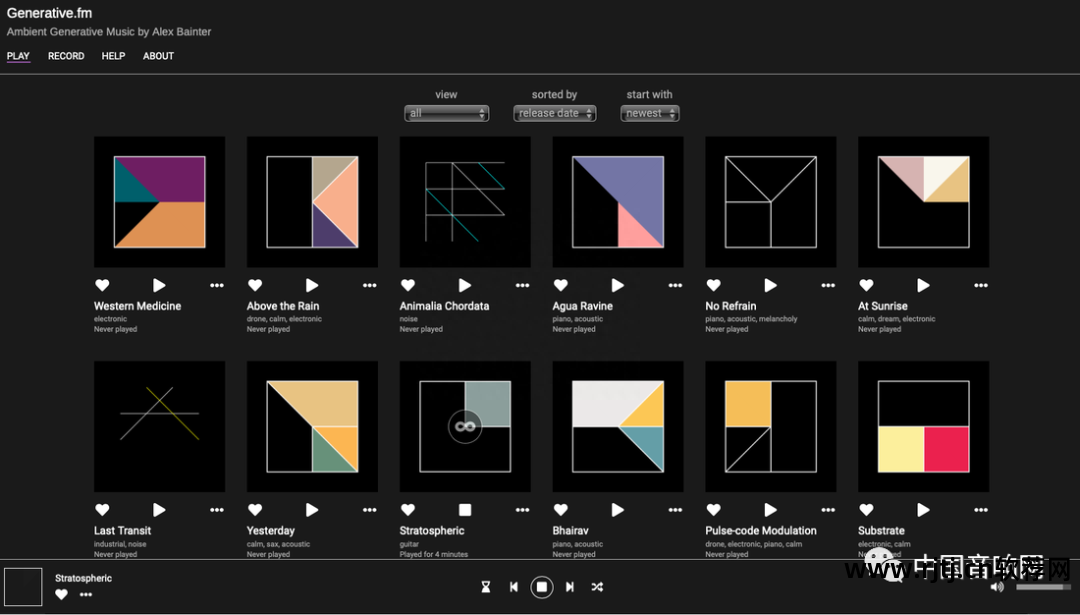Viewport: 1080px width, 615px height.
Task: Open the view filter dropdown
Action: point(446,114)
